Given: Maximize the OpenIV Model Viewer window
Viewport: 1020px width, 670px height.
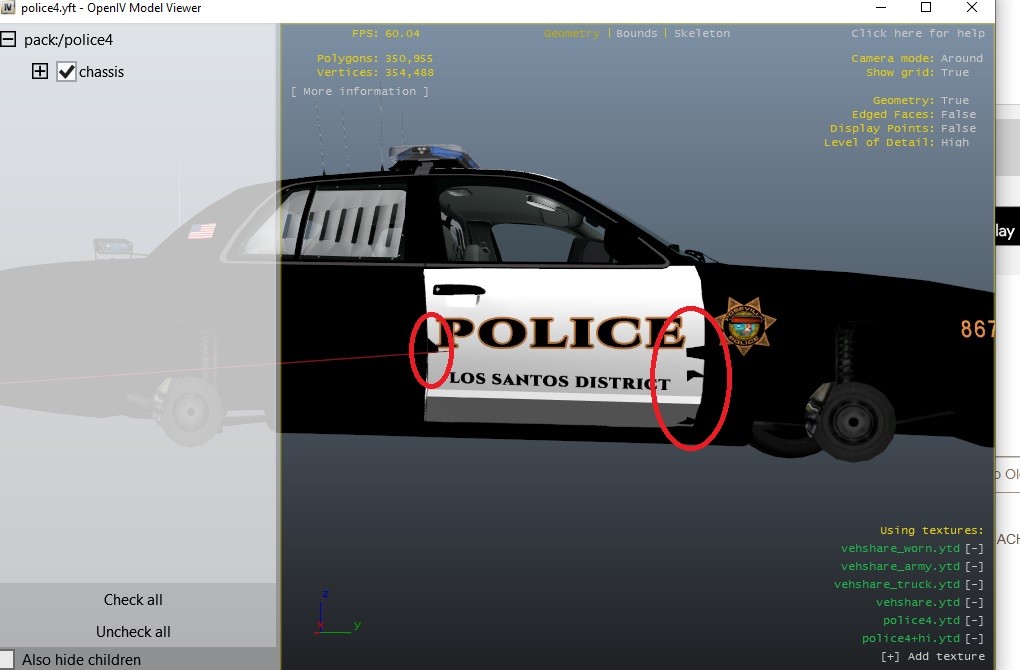Looking at the screenshot, I should click(926, 8).
